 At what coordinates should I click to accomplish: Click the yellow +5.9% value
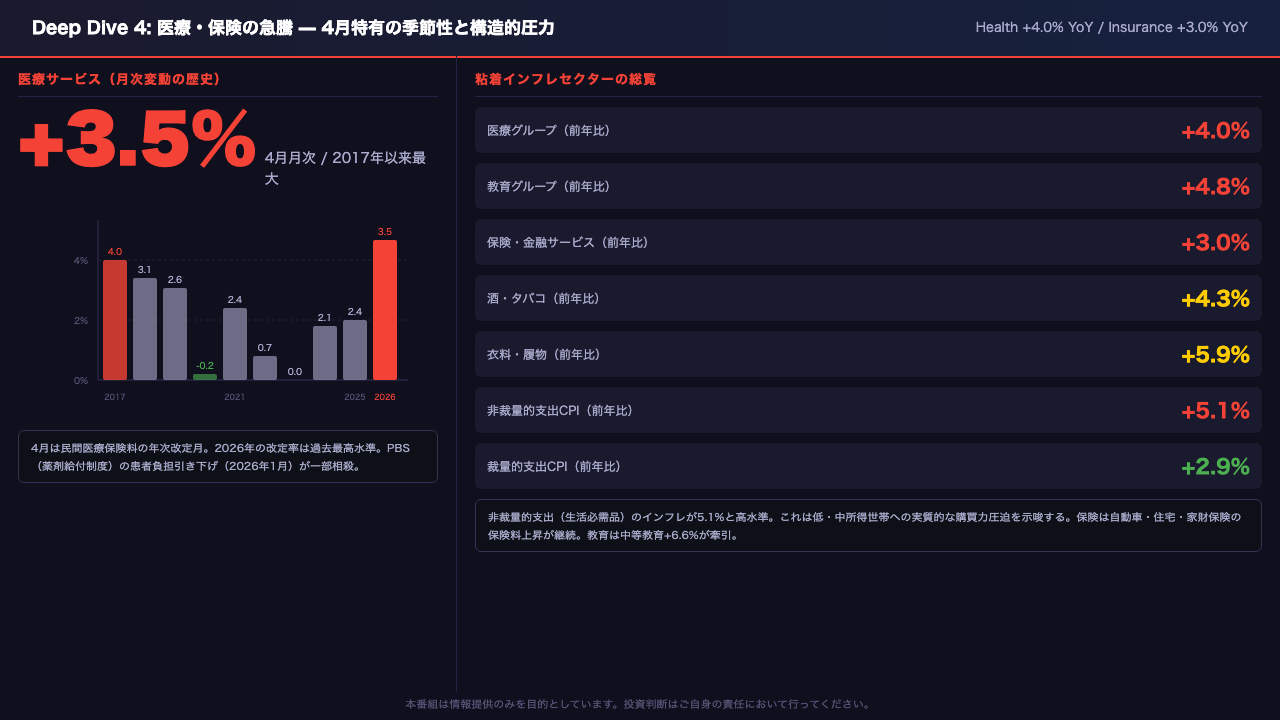pyautogui.click(x=1215, y=355)
